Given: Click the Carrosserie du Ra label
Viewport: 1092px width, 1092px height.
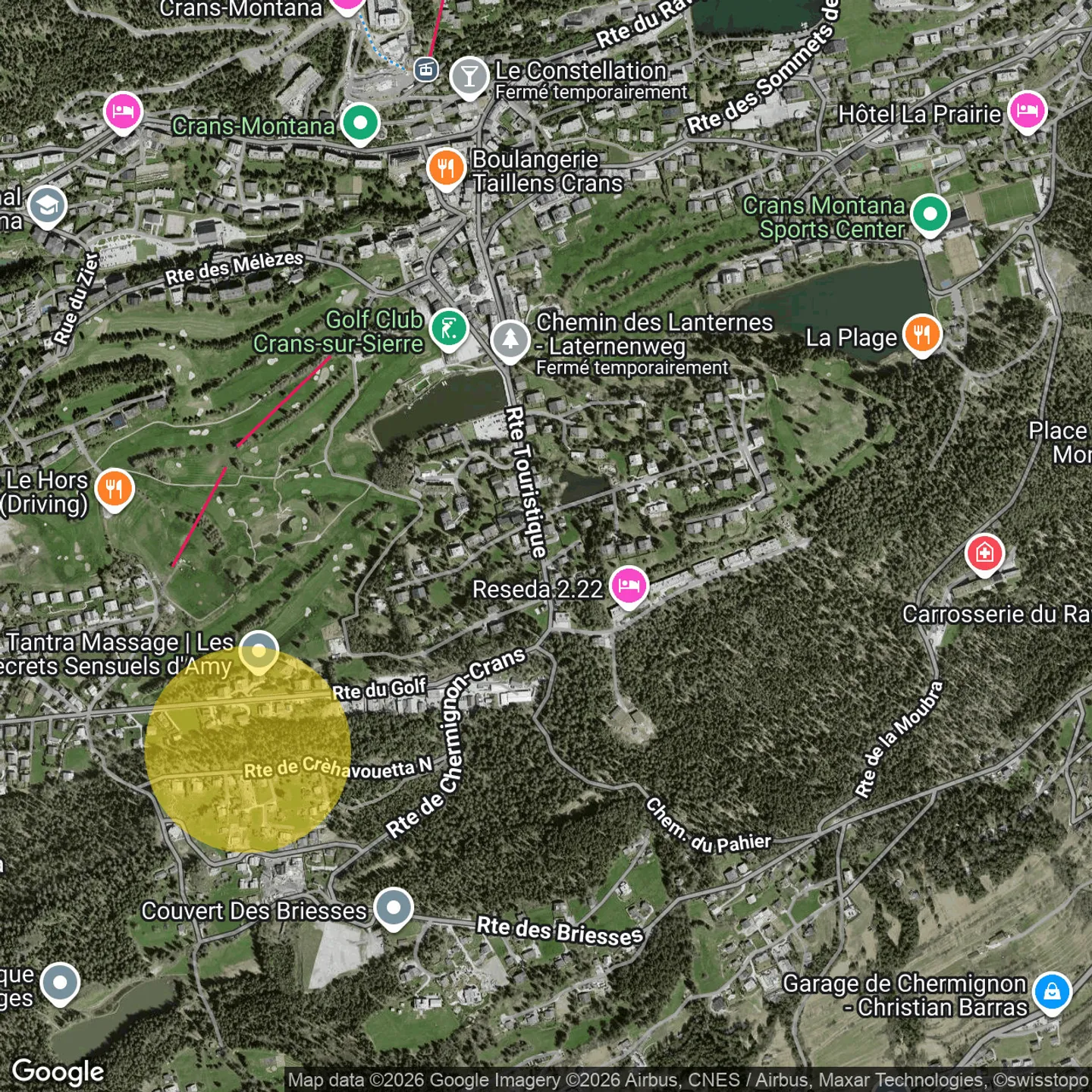Looking at the screenshot, I should click(996, 614).
